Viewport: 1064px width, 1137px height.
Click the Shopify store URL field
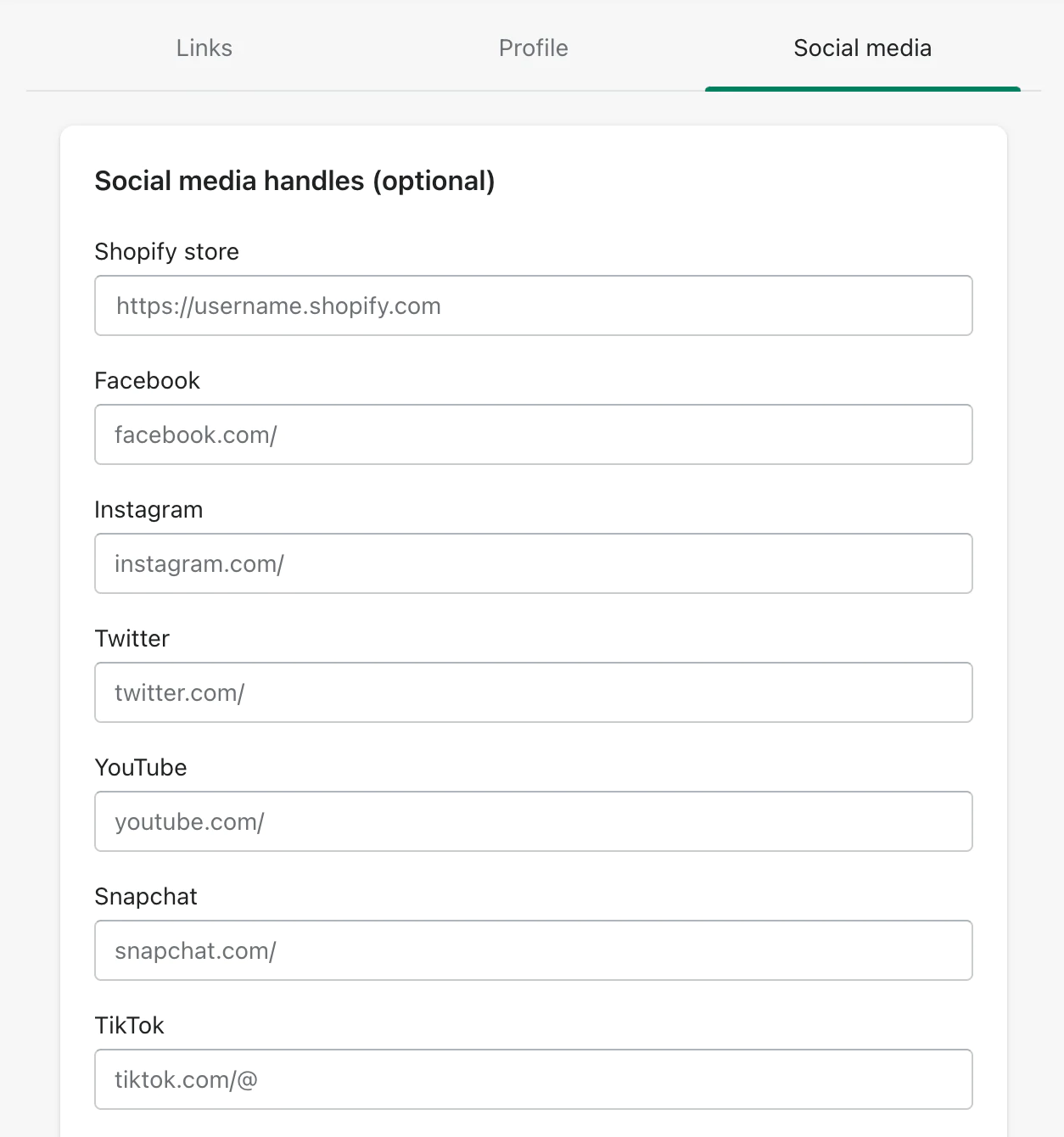[x=533, y=305]
